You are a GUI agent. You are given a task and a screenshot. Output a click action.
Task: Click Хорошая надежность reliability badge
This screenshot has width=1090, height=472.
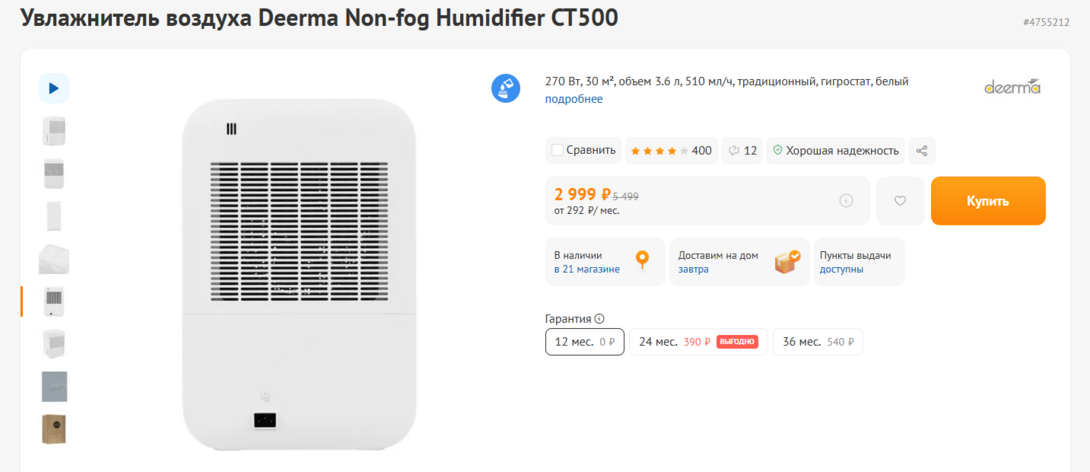pos(836,151)
